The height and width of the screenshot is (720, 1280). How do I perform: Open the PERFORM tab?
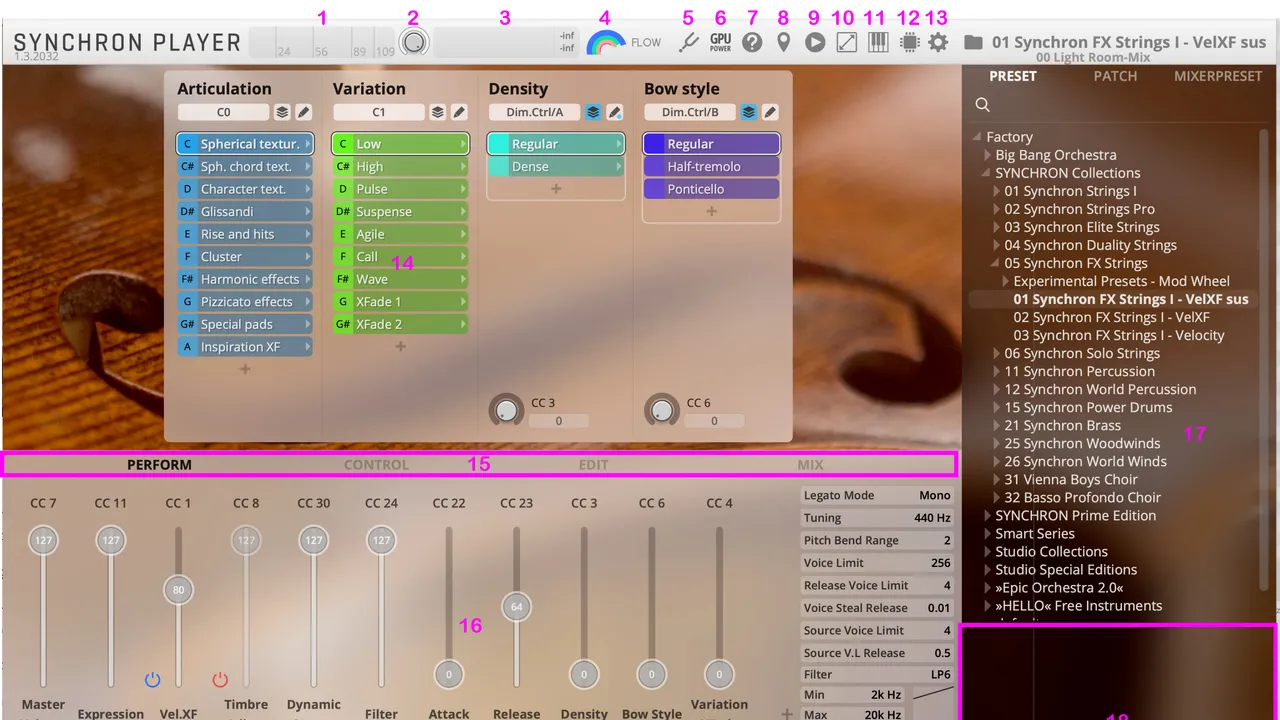tap(159, 464)
